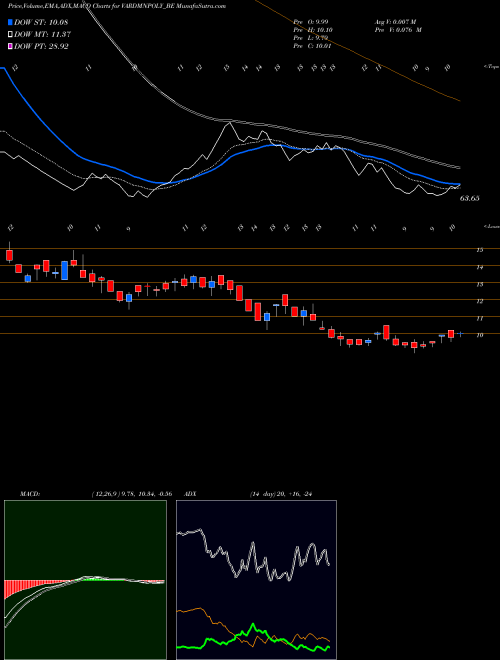Click the first red candlestick near 15
Viewport: 500px width, 660px height.
click(x=9, y=255)
